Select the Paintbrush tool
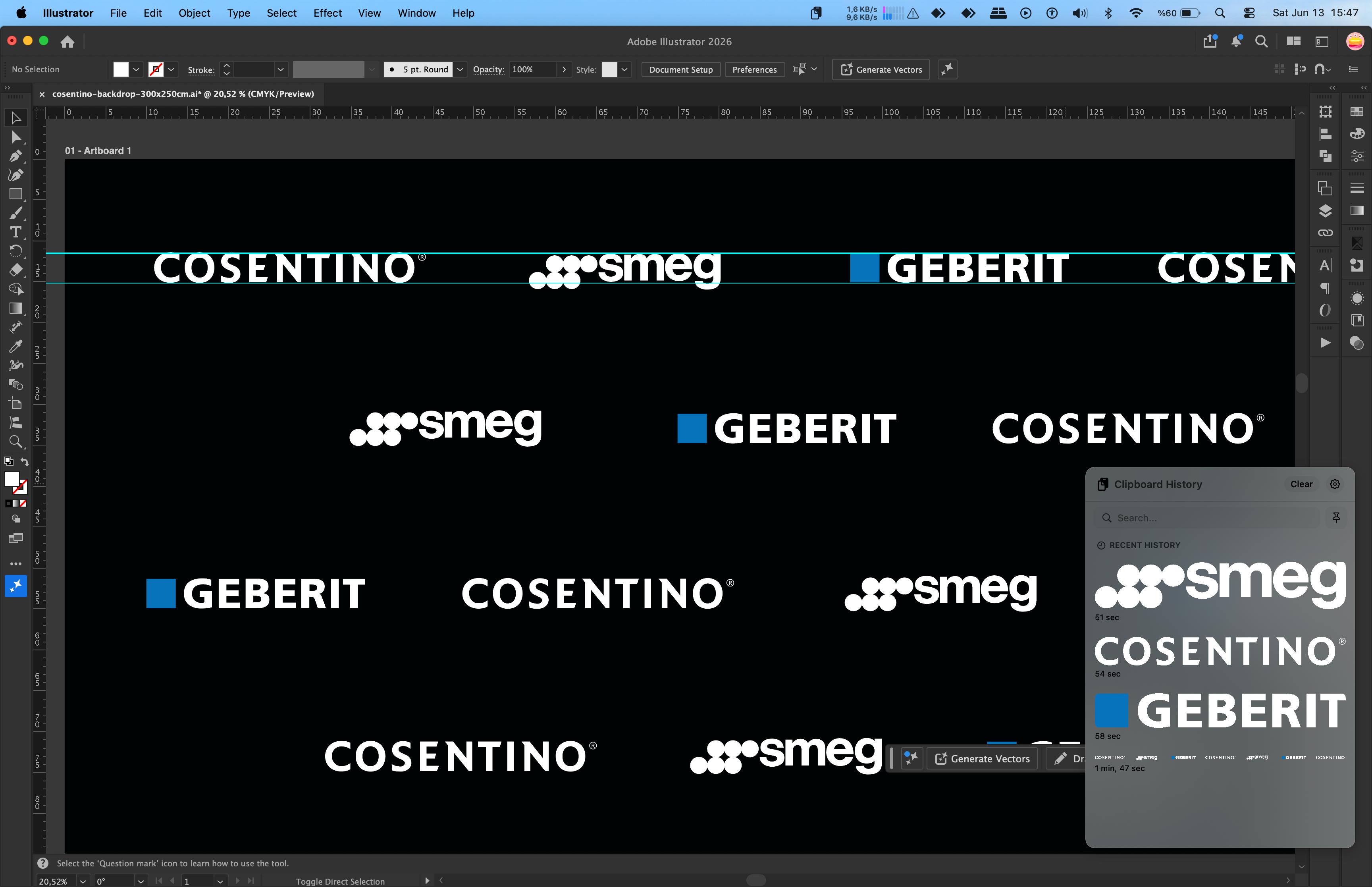Viewport: 1372px width, 887px height. tap(15, 213)
